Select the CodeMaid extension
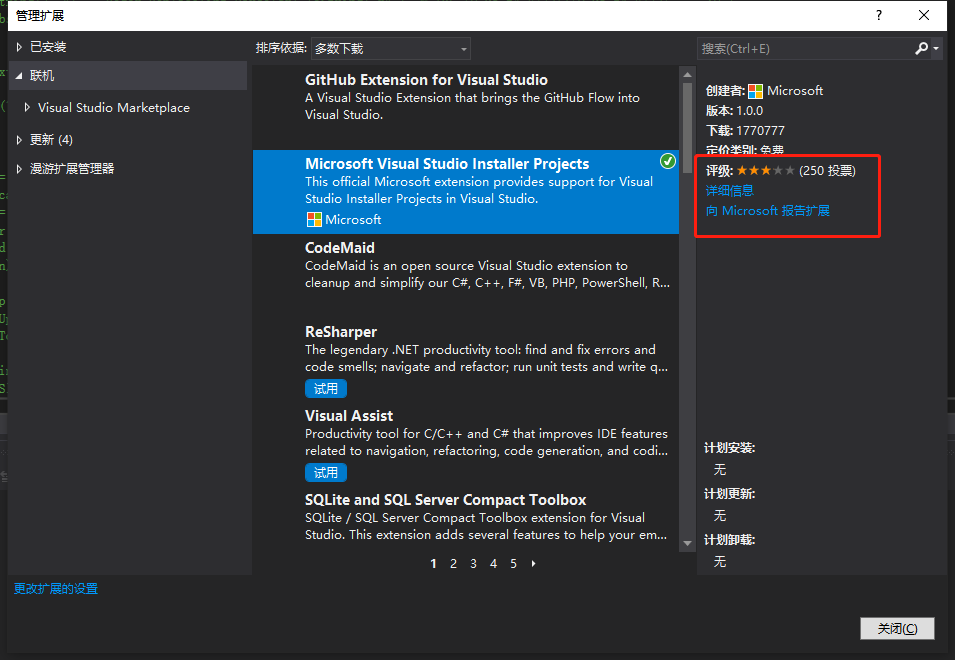The width and height of the screenshot is (955, 660). [466, 276]
